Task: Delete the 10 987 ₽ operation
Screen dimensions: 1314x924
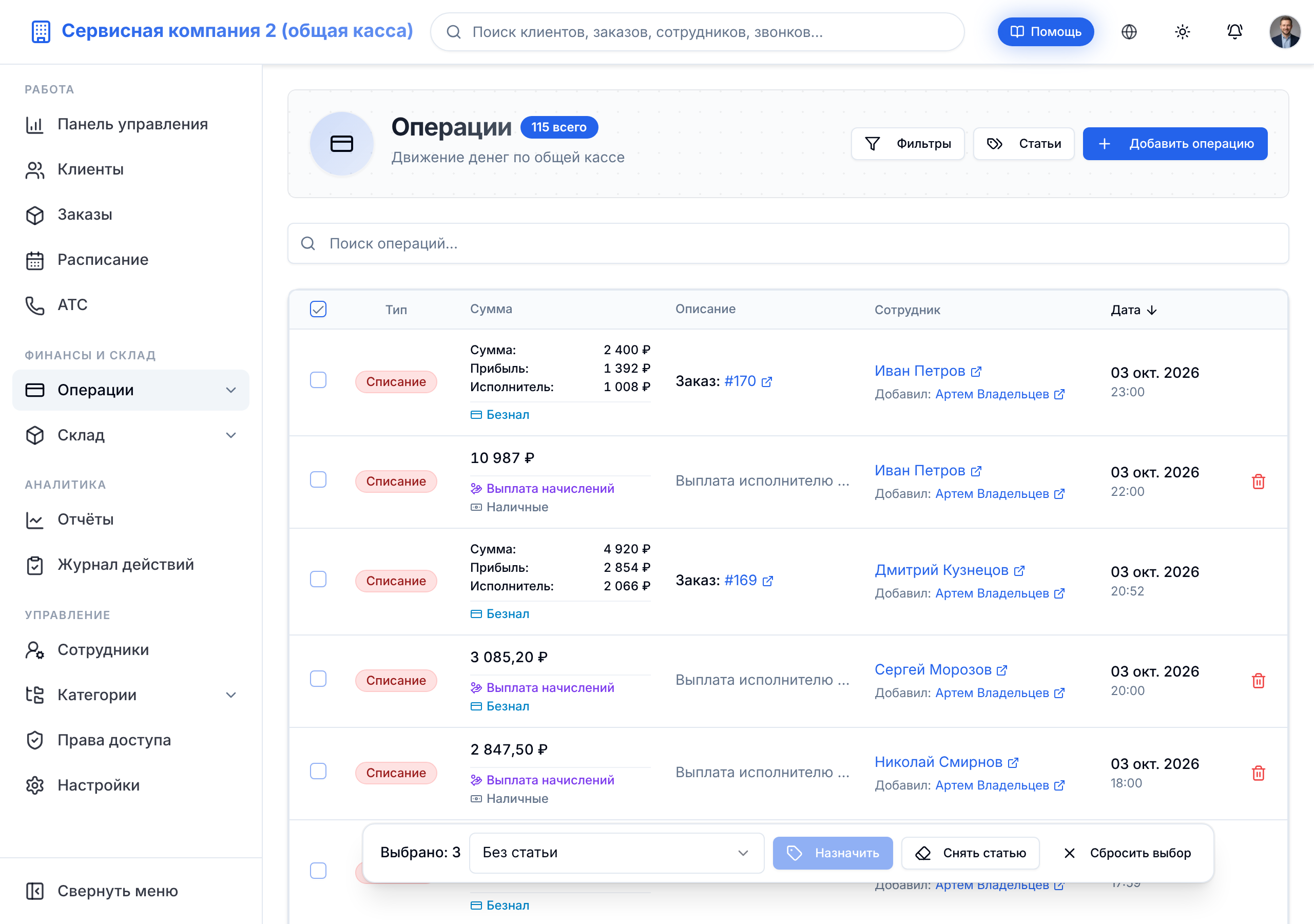Action: pos(1258,482)
